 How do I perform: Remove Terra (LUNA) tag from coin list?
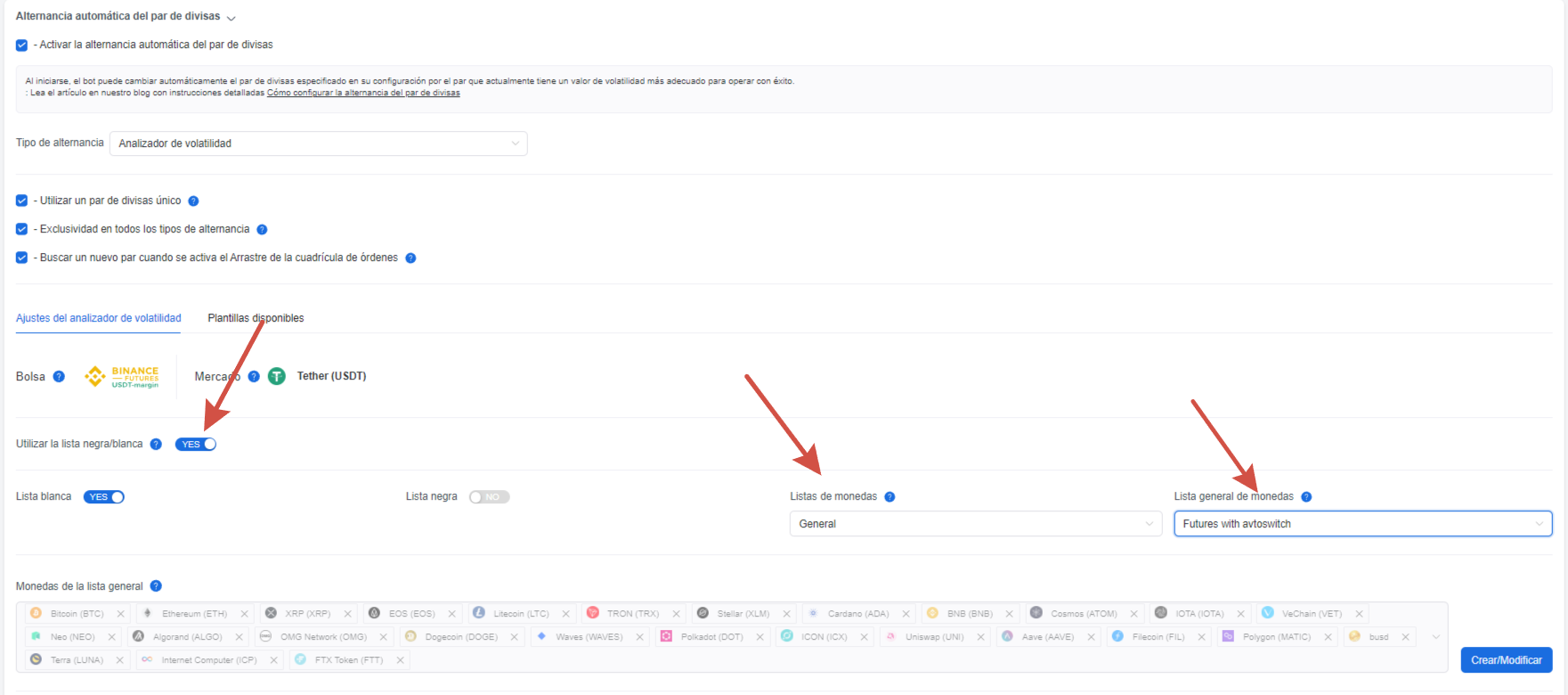119,660
